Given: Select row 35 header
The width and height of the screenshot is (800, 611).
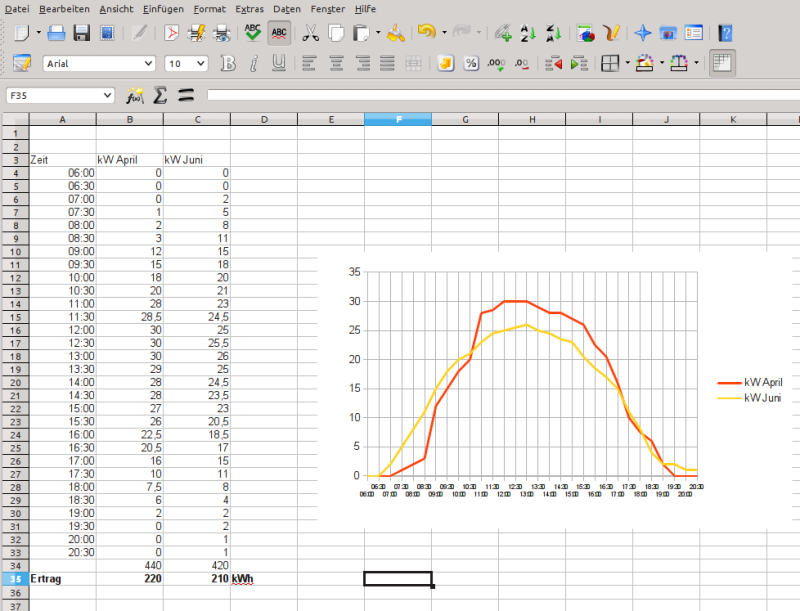Looking at the screenshot, I should [15, 579].
